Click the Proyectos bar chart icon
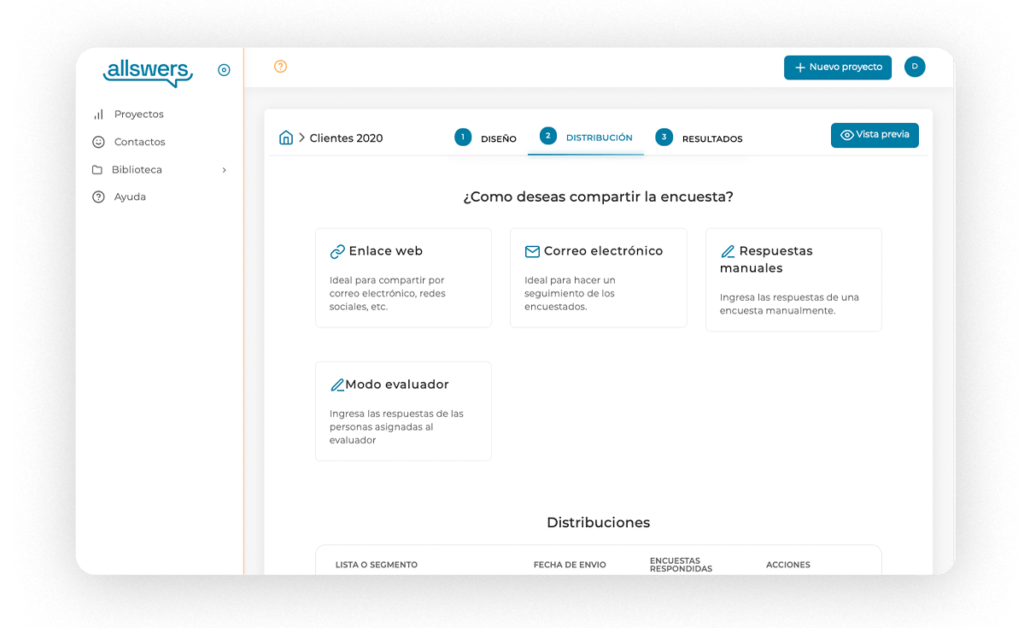Screen dimensions: 1024x628 [x=98, y=114]
